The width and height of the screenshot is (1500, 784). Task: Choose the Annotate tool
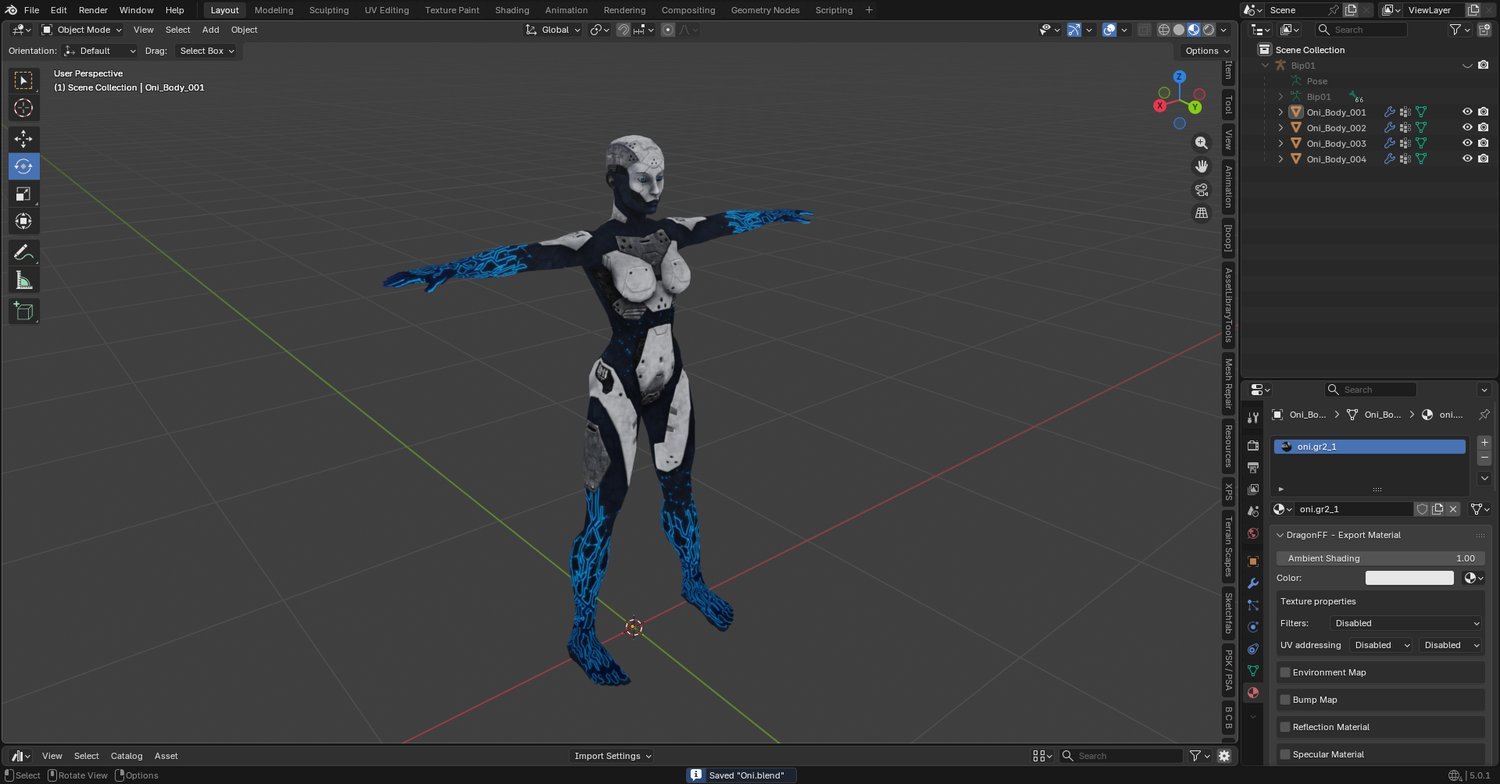[x=23, y=253]
